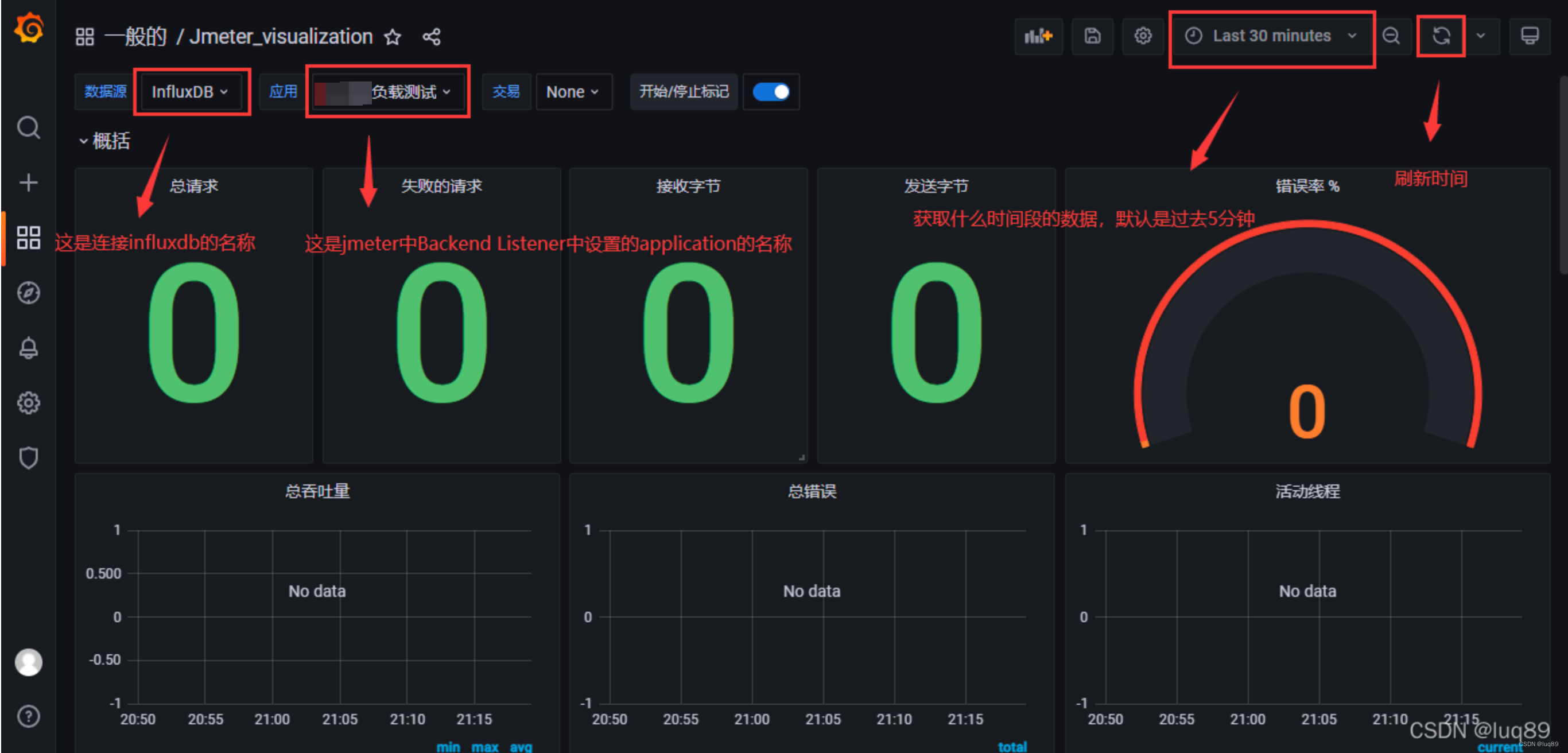The image size is (1568, 753).
Task: Open the Last 30 minutes time picker
Action: click(x=1272, y=36)
